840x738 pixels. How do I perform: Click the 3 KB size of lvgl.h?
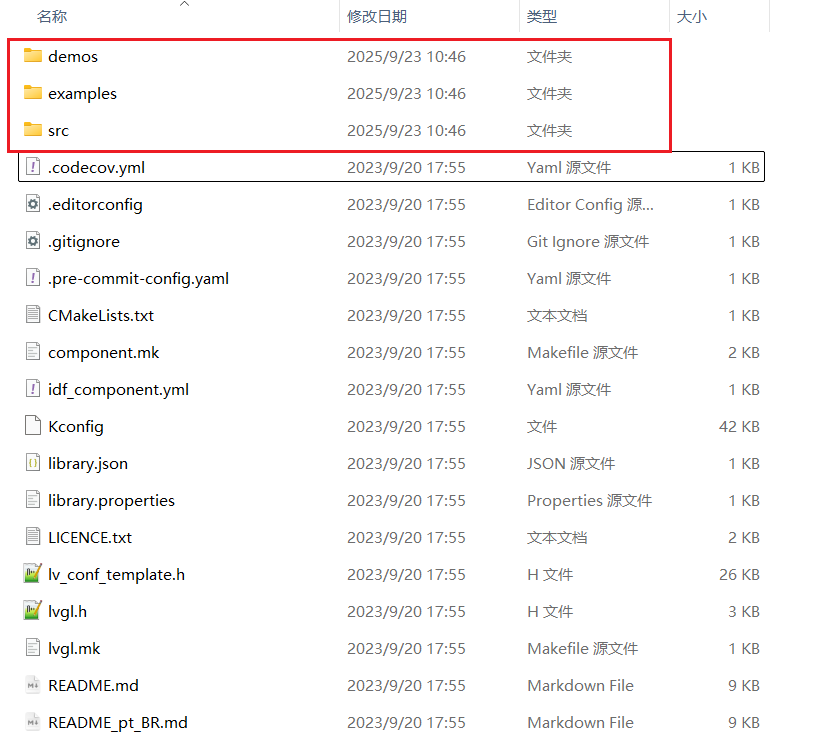pyautogui.click(x=744, y=611)
